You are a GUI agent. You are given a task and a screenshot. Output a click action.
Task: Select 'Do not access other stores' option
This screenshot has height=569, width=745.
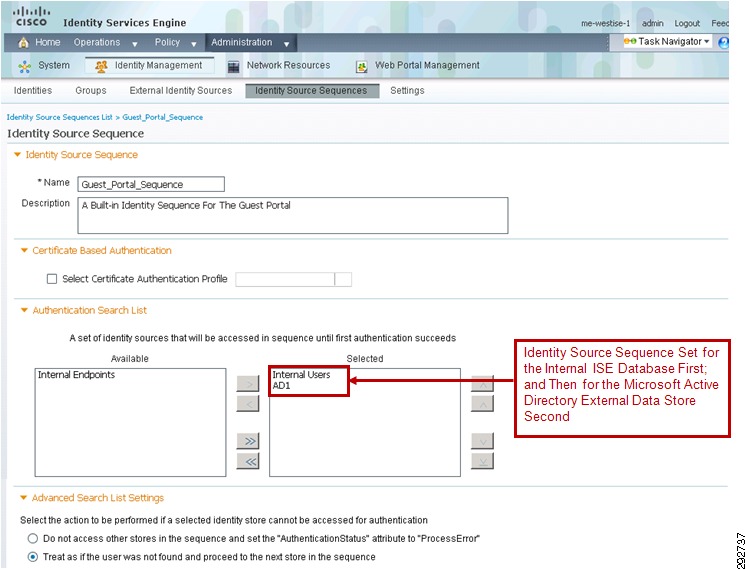(32, 539)
